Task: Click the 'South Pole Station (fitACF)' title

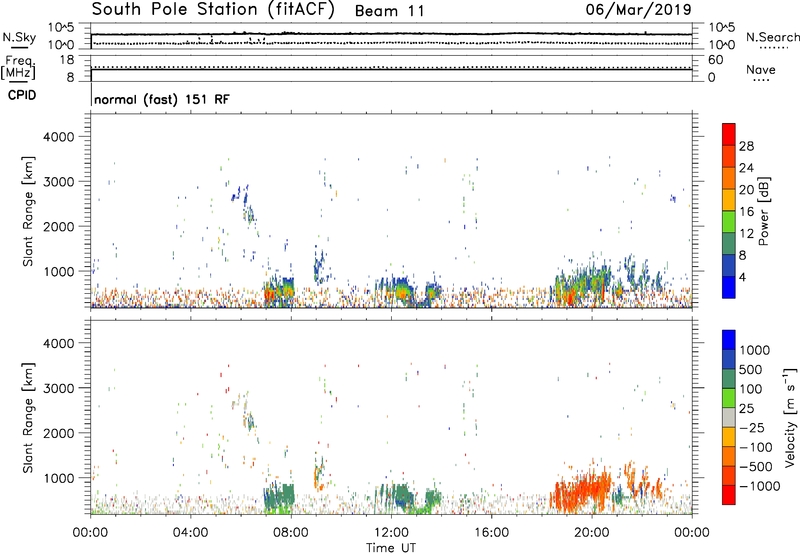Action: [x=213, y=10]
